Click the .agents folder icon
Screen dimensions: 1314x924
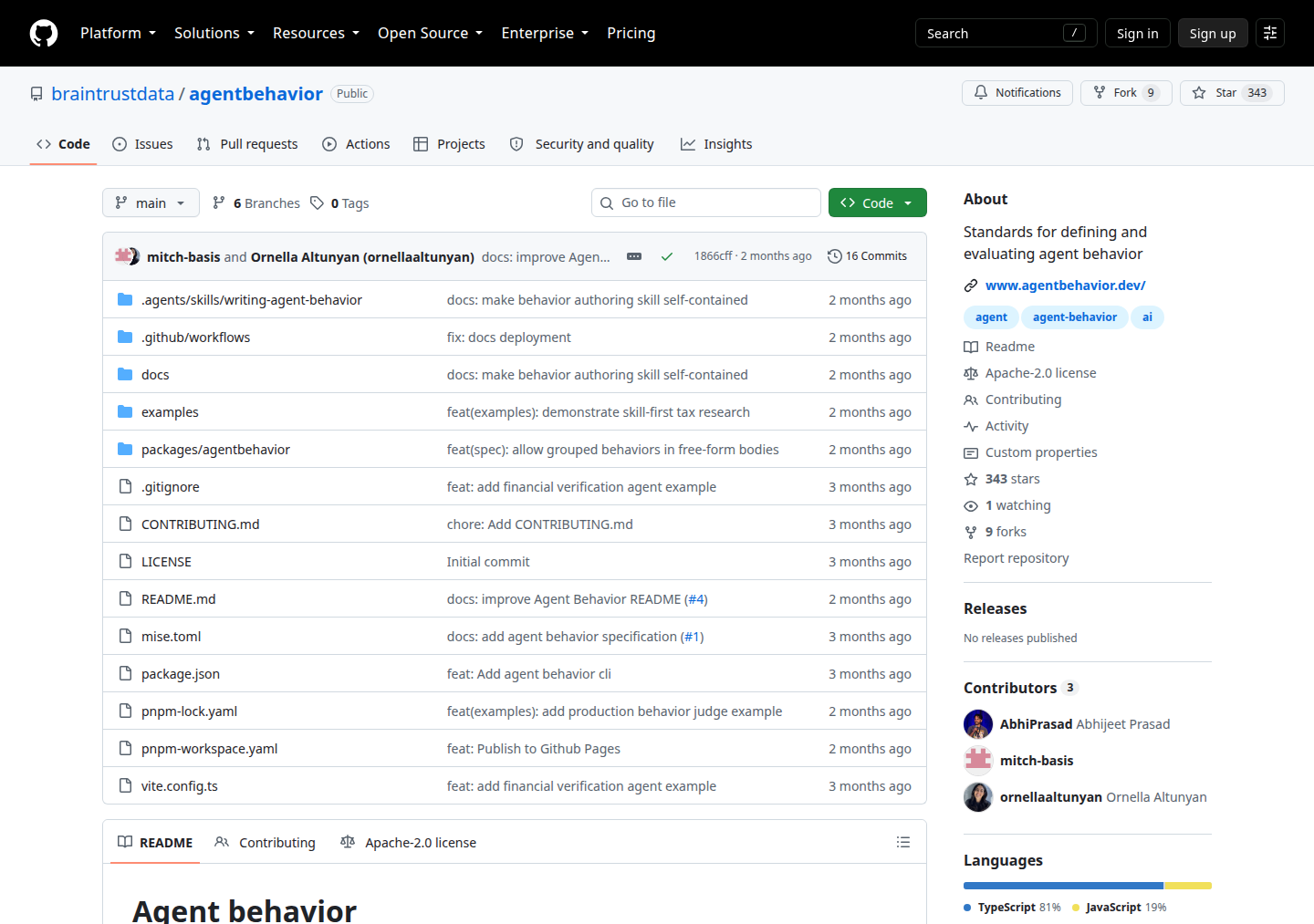[125, 300]
